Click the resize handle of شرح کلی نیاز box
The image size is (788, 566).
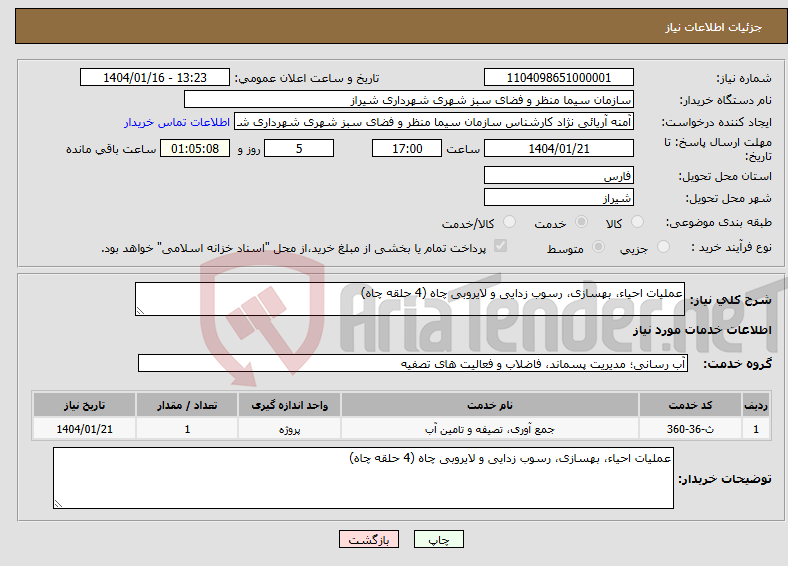(x=140, y=311)
